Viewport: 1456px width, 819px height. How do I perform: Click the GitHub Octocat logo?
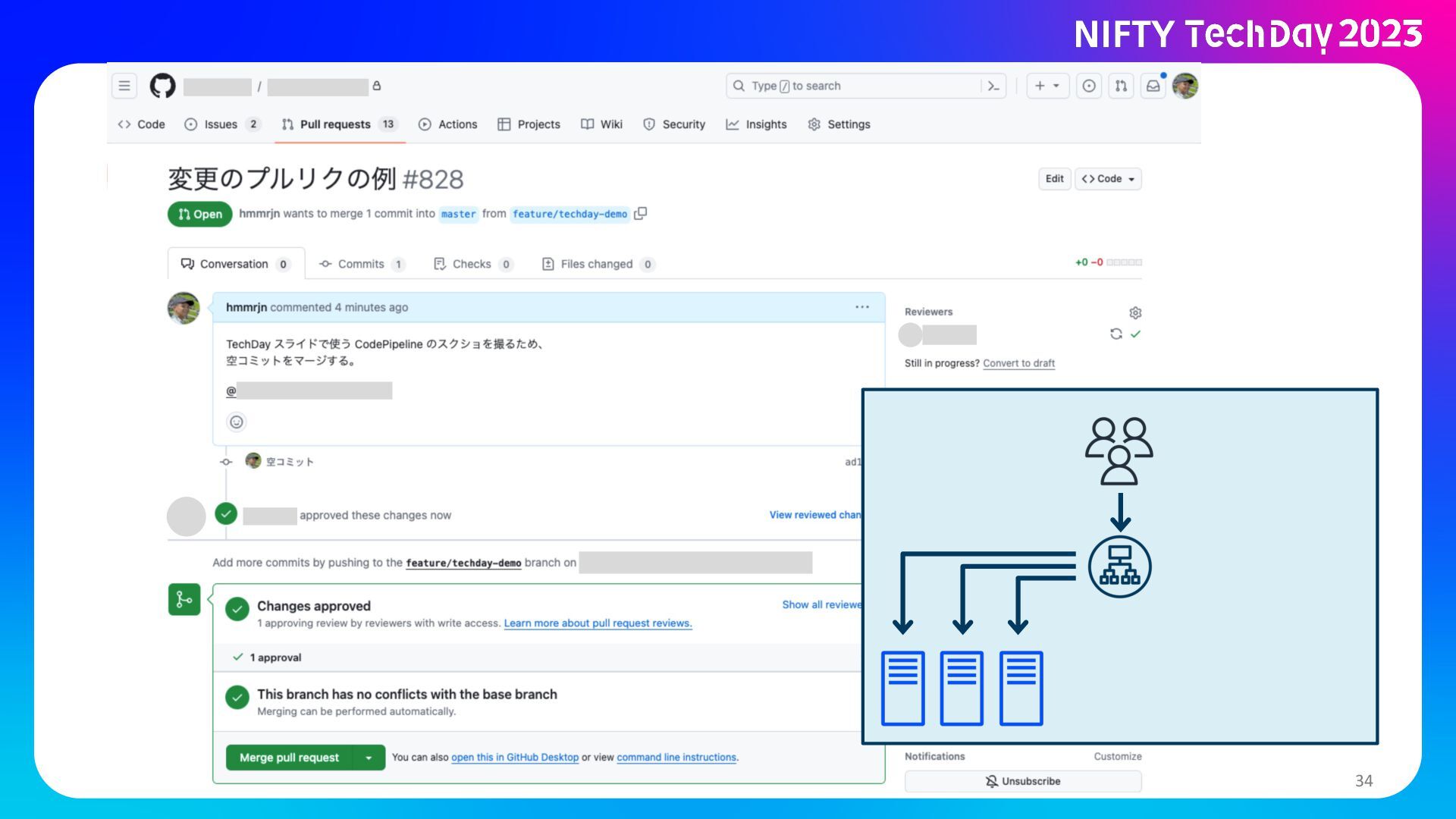[x=162, y=86]
